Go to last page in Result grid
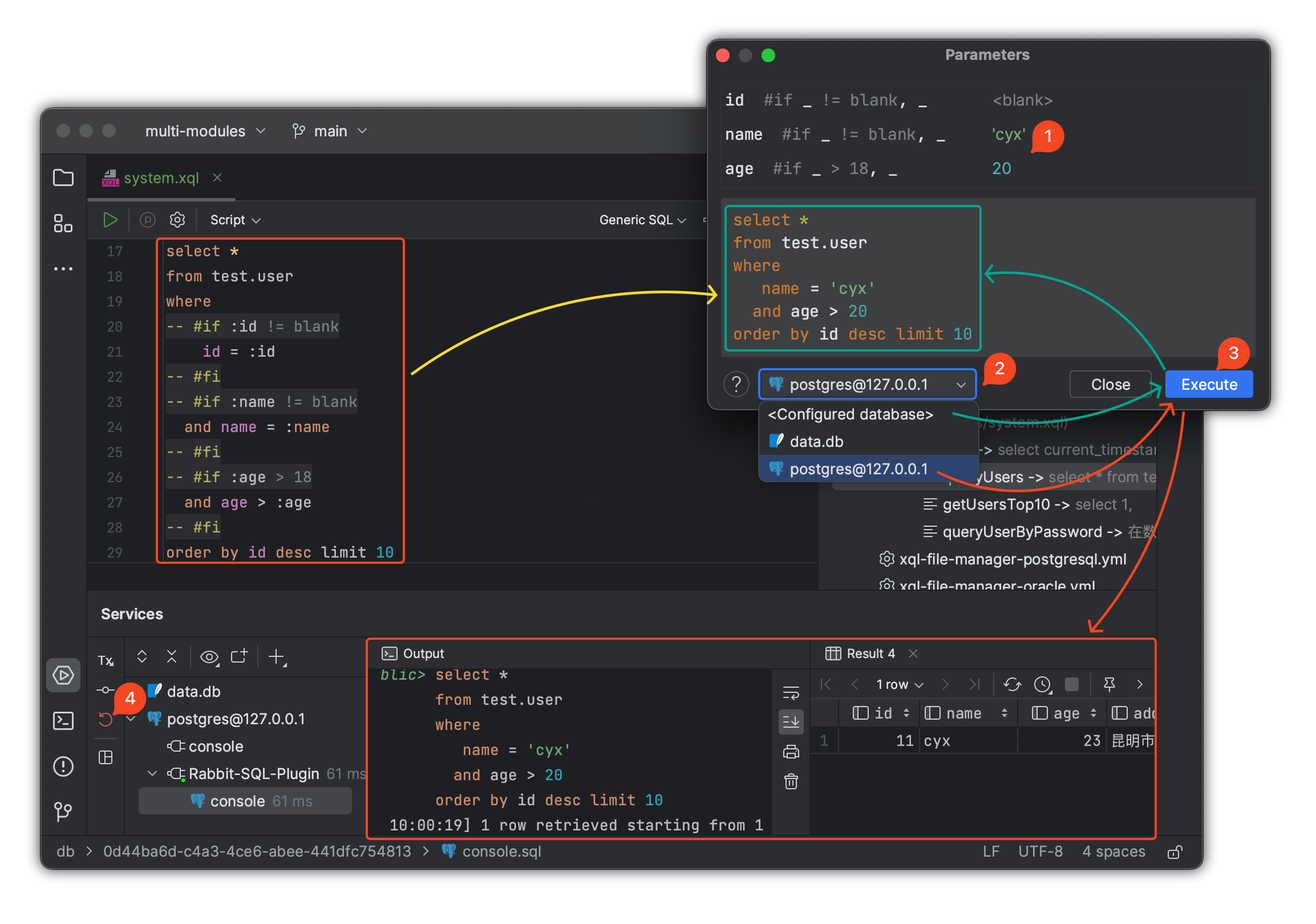Screen dimensions: 1316x924 [974, 684]
